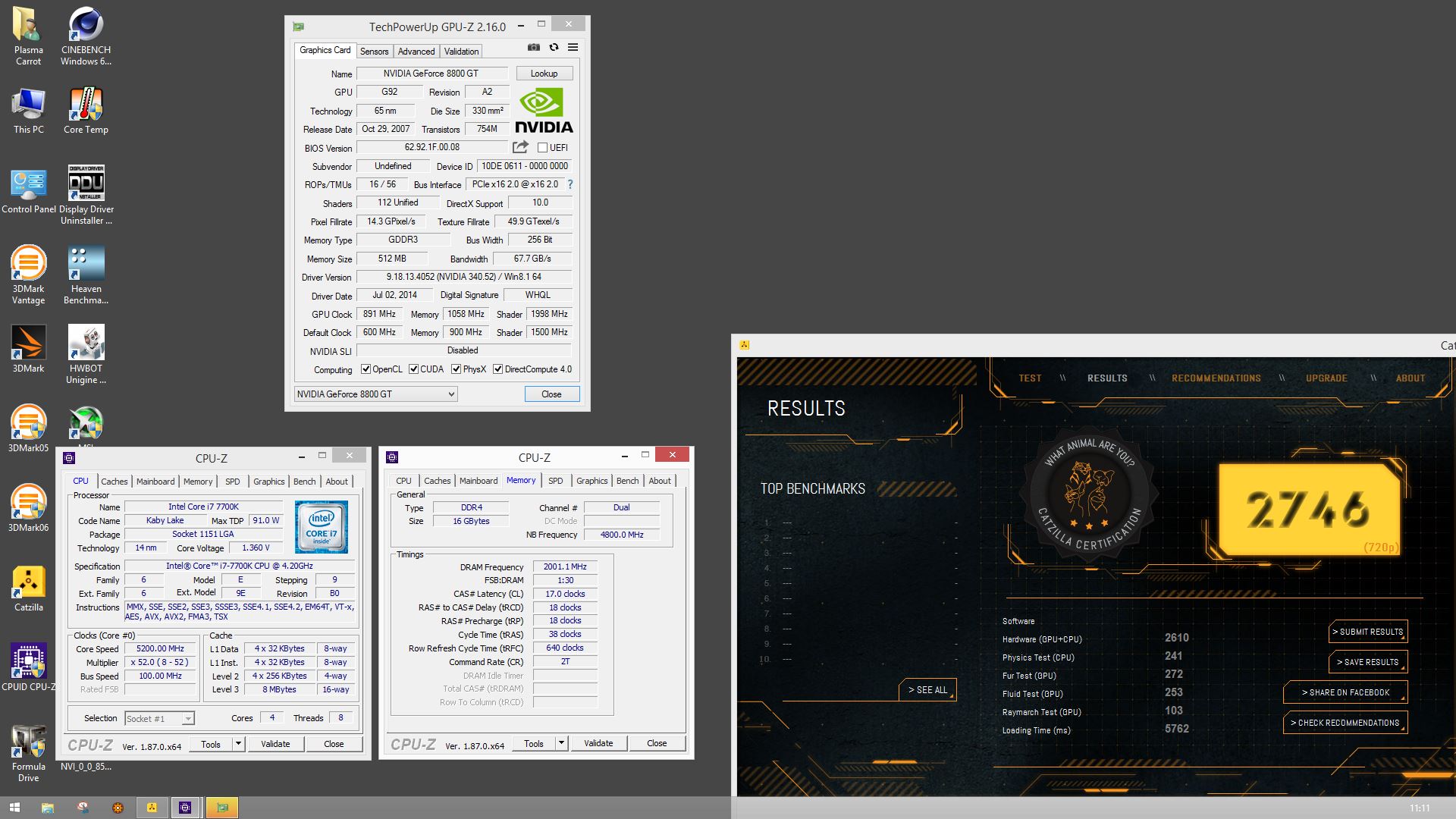Open Bench tab in right CPU-Z window
The image size is (1456, 819).
pyautogui.click(x=627, y=481)
